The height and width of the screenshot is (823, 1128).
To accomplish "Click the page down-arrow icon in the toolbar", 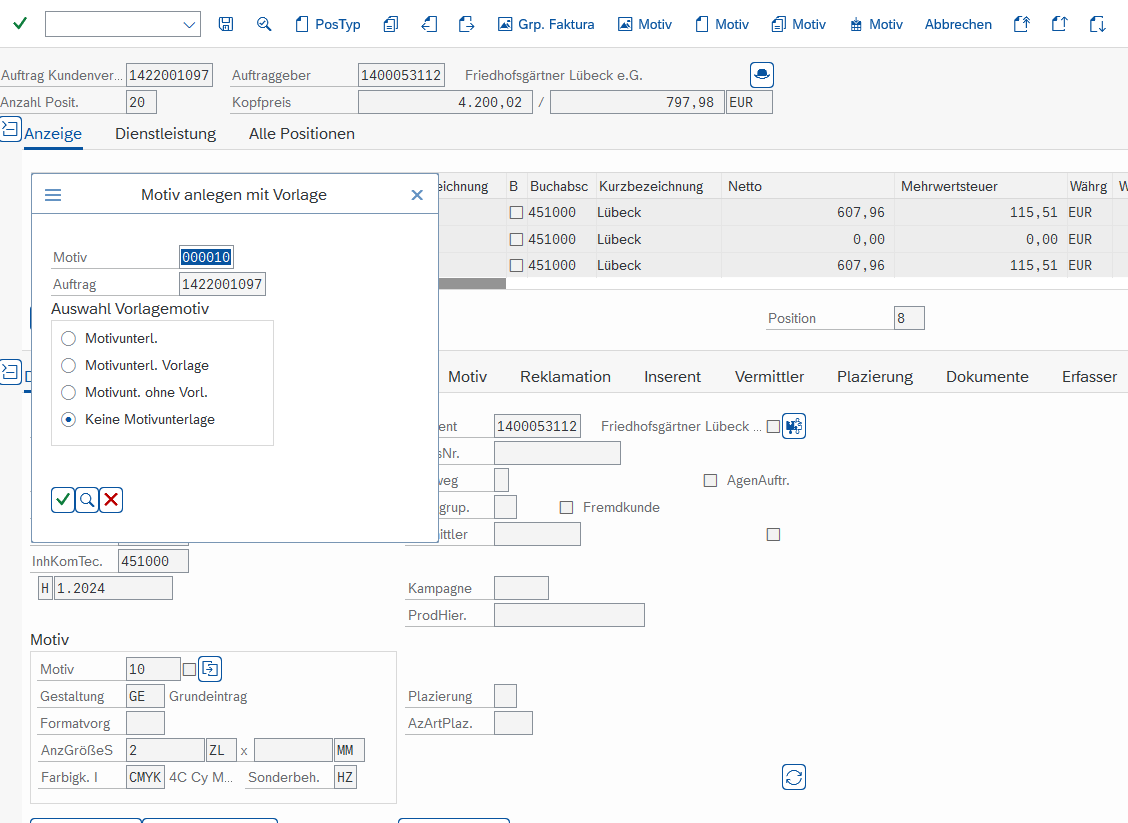I will coord(1097,24).
